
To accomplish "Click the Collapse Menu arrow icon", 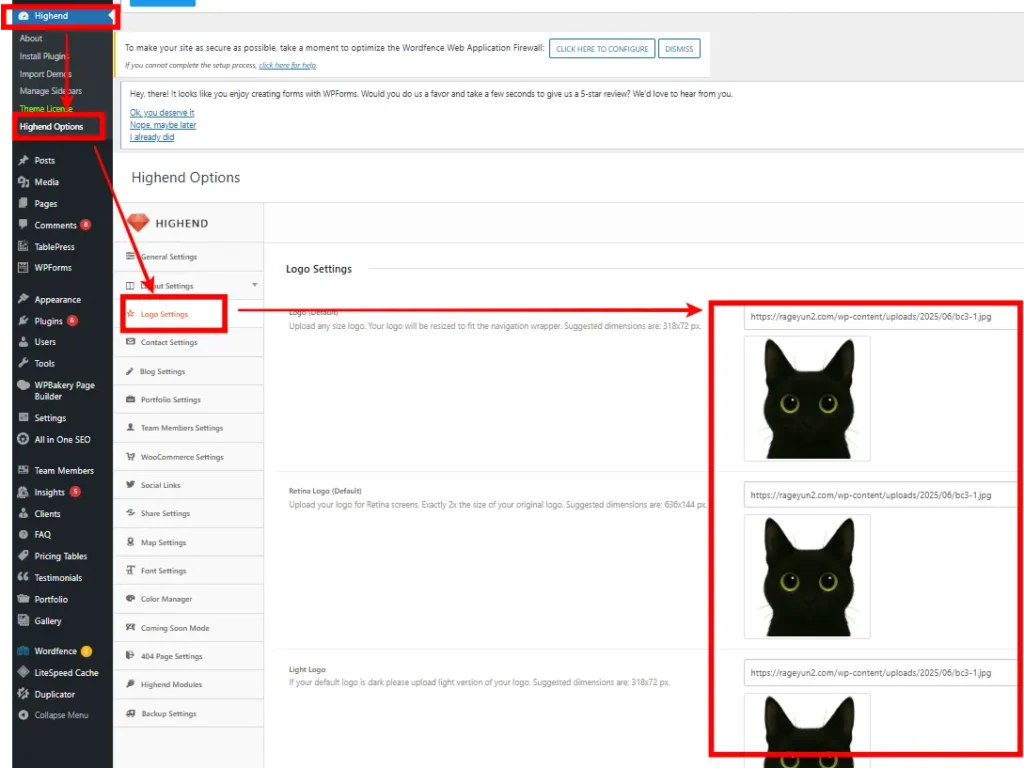I will click(x=24, y=715).
